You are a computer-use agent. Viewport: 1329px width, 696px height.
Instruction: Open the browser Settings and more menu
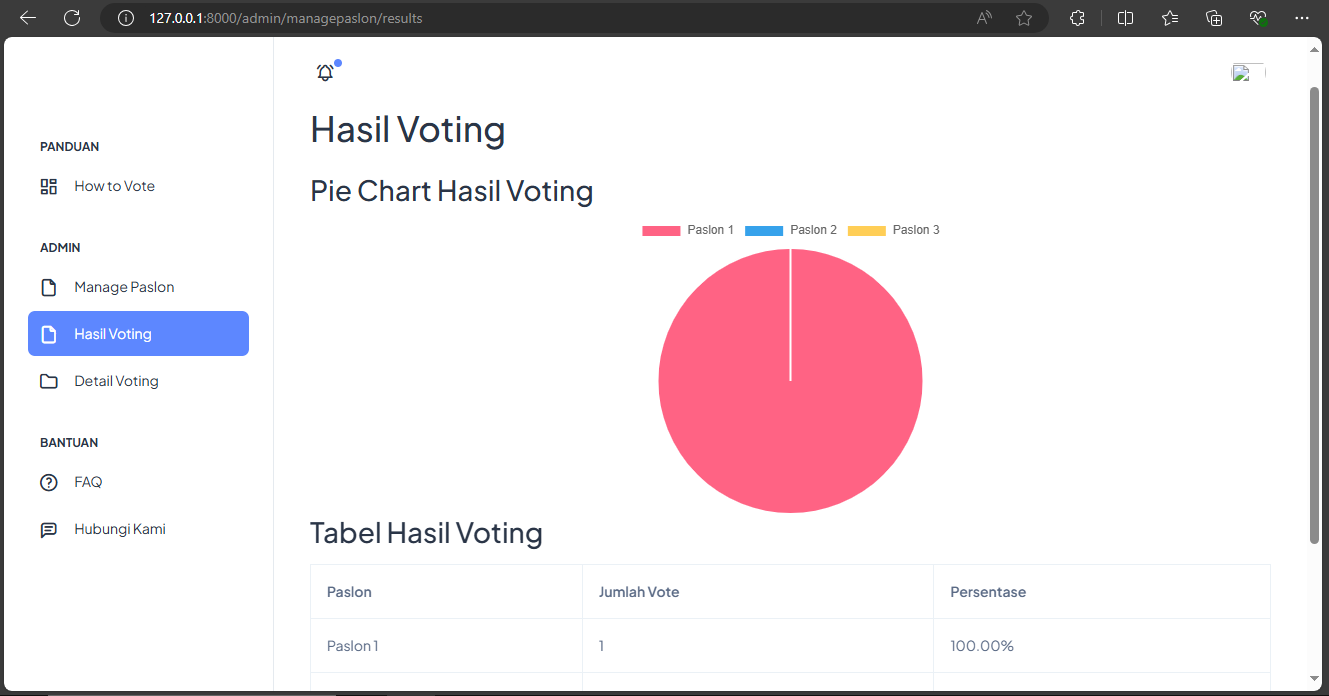tap(1302, 18)
